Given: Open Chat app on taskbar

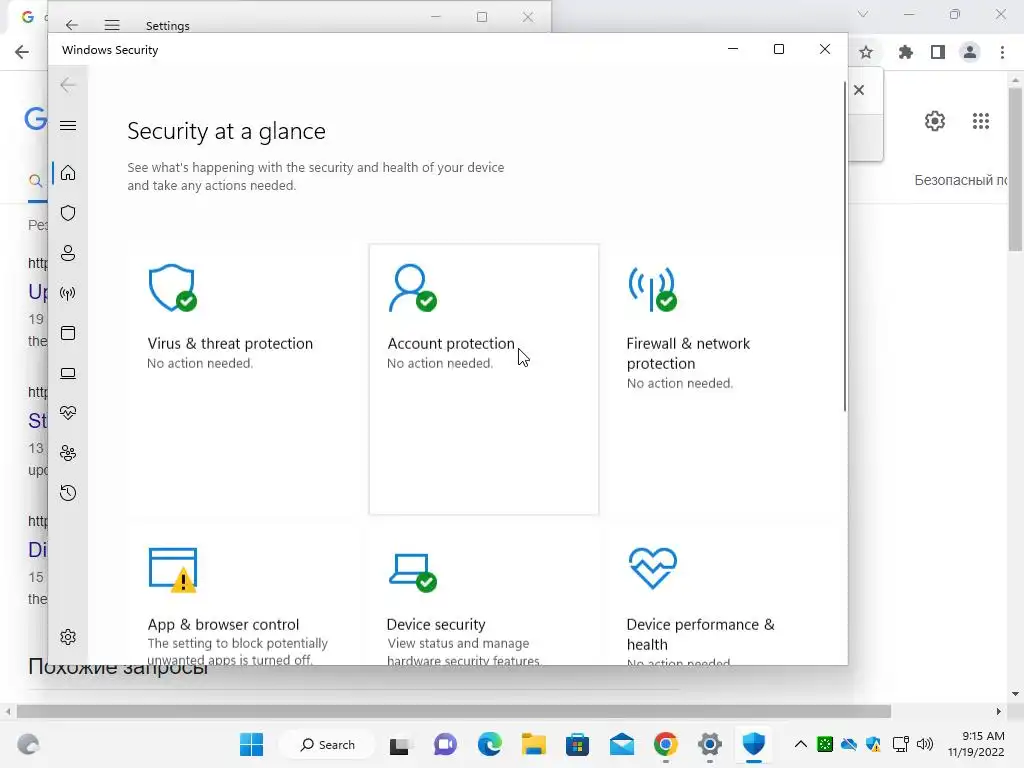Looking at the screenshot, I should (x=445, y=744).
